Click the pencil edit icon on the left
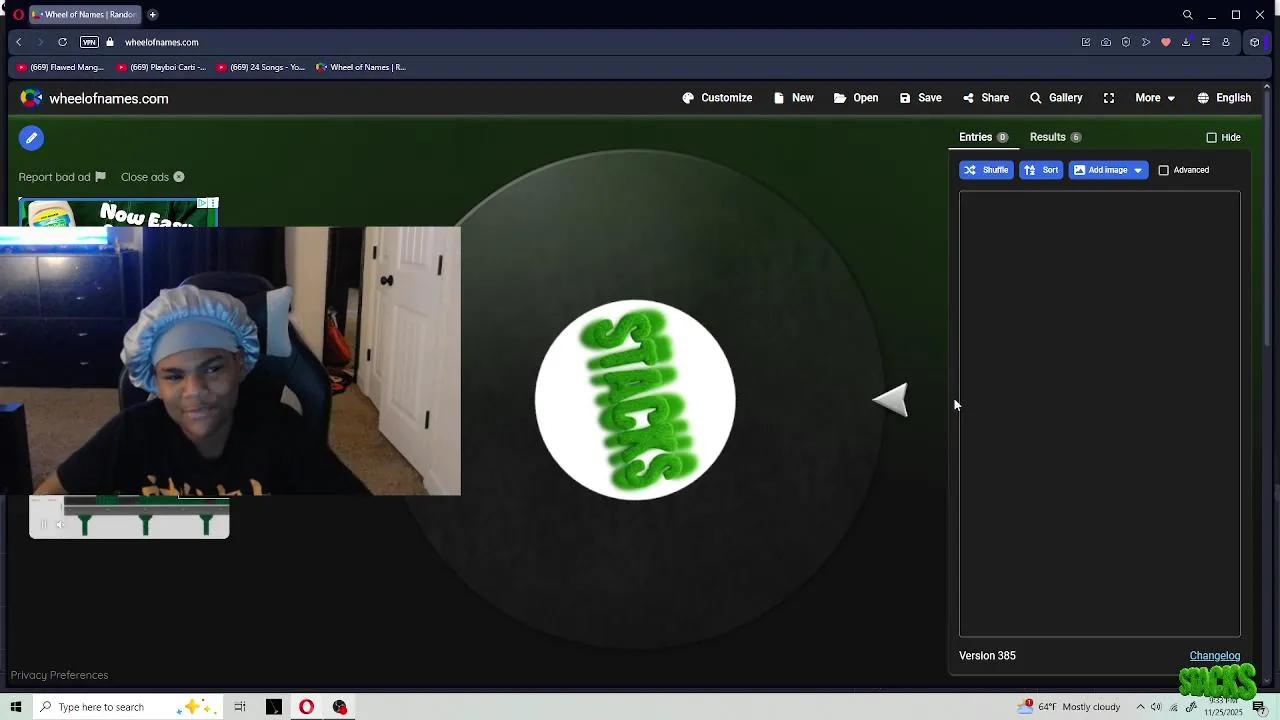1280x720 pixels. (x=31, y=138)
